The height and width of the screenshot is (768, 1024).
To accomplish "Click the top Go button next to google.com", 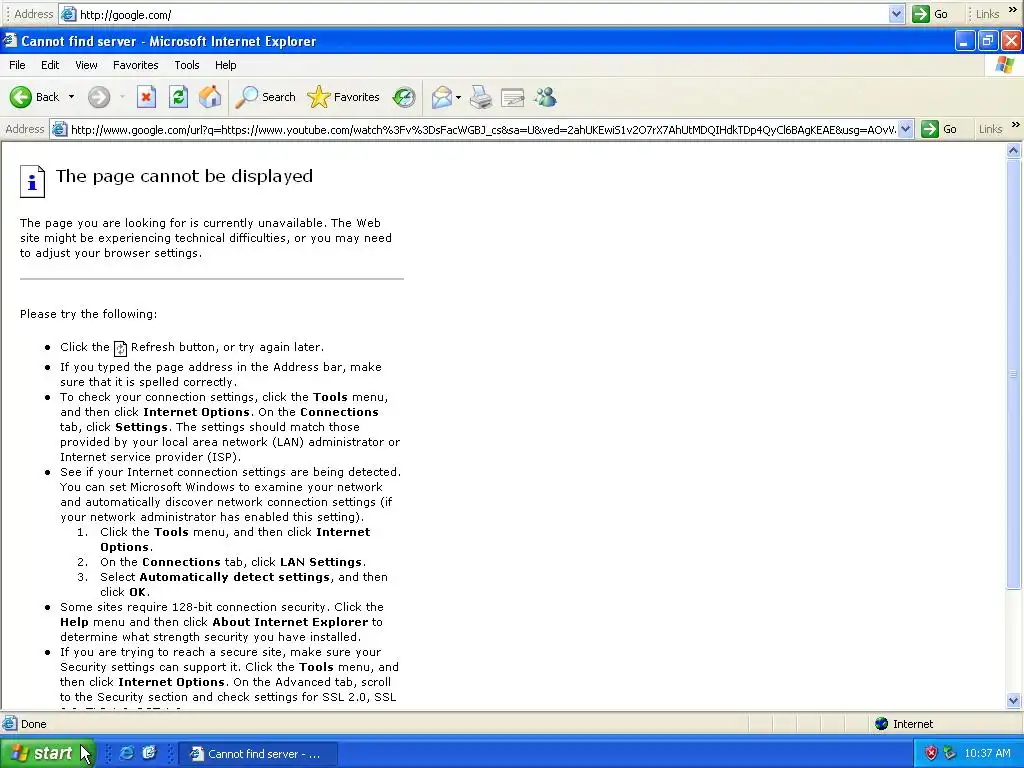I will 930,14.
